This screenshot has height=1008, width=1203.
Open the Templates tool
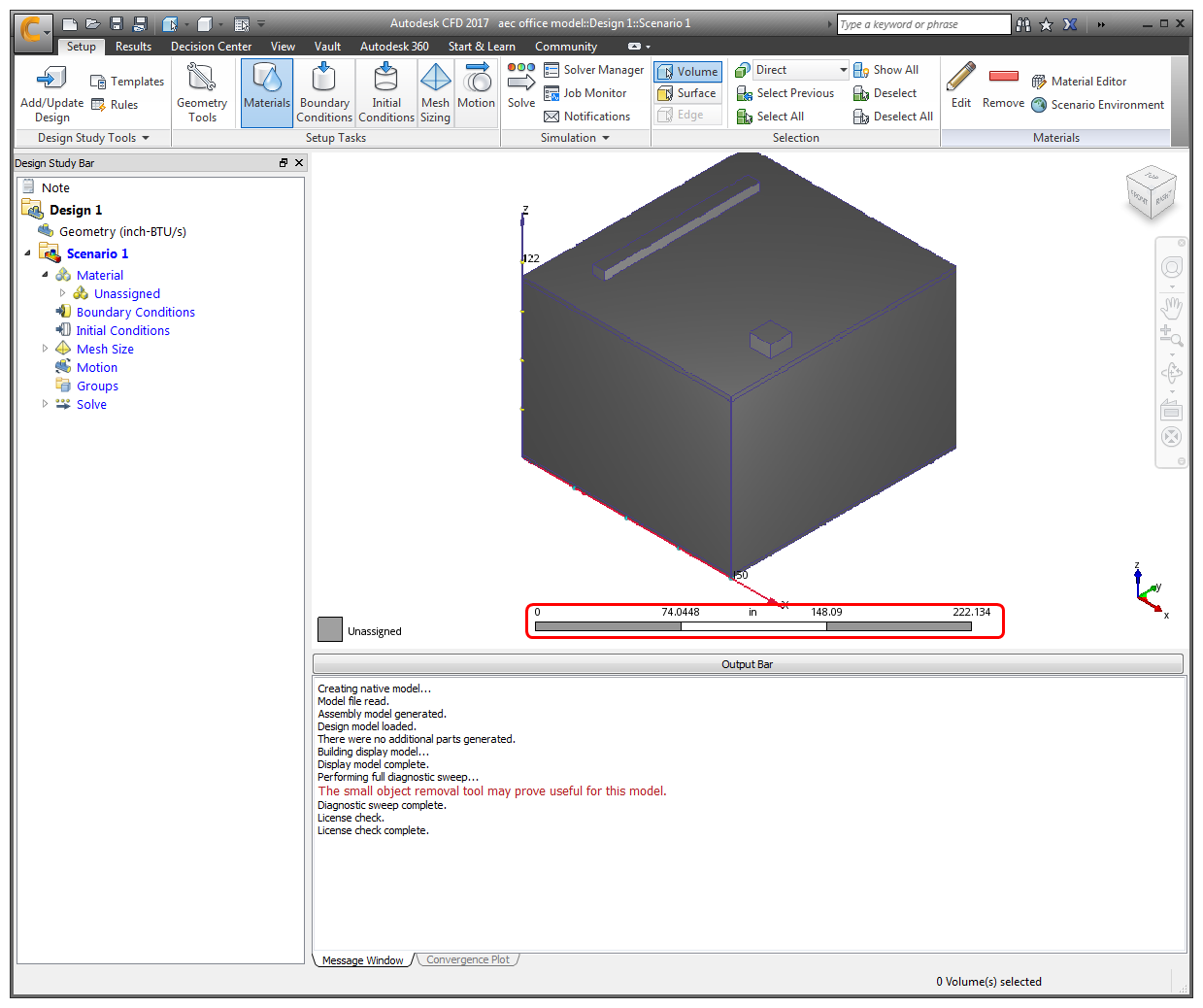click(127, 82)
